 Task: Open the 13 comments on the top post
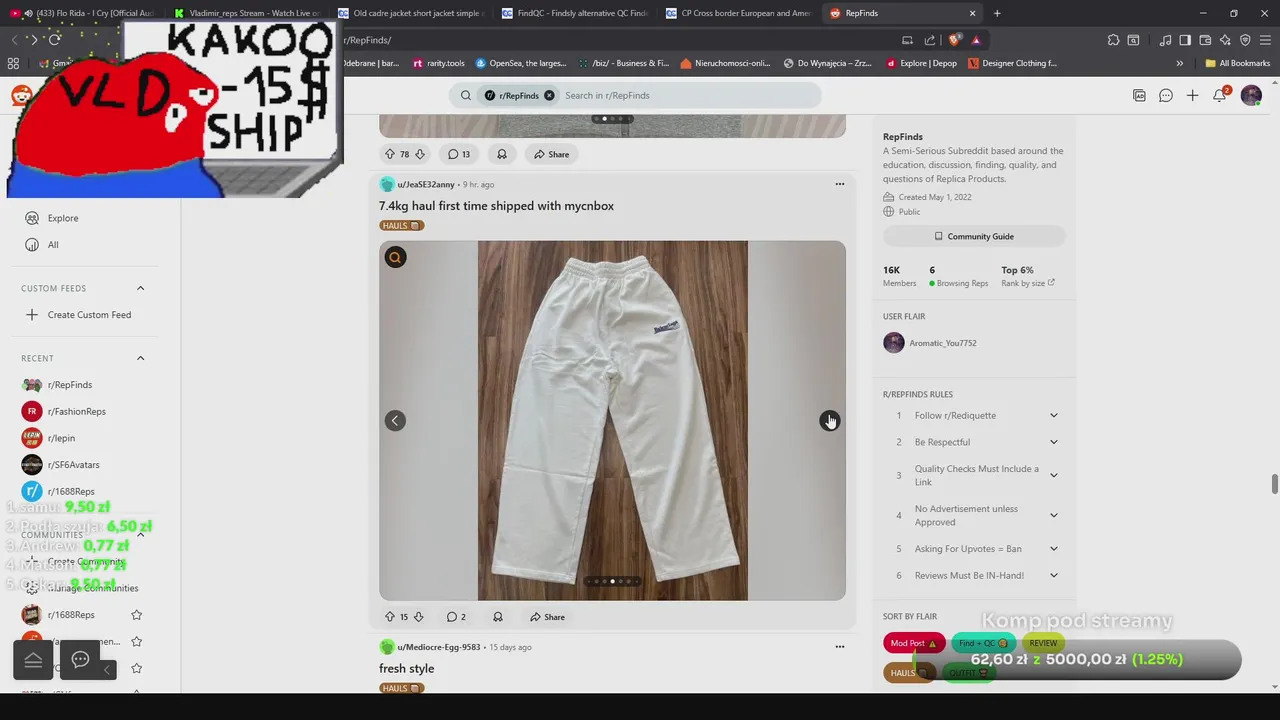point(459,154)
